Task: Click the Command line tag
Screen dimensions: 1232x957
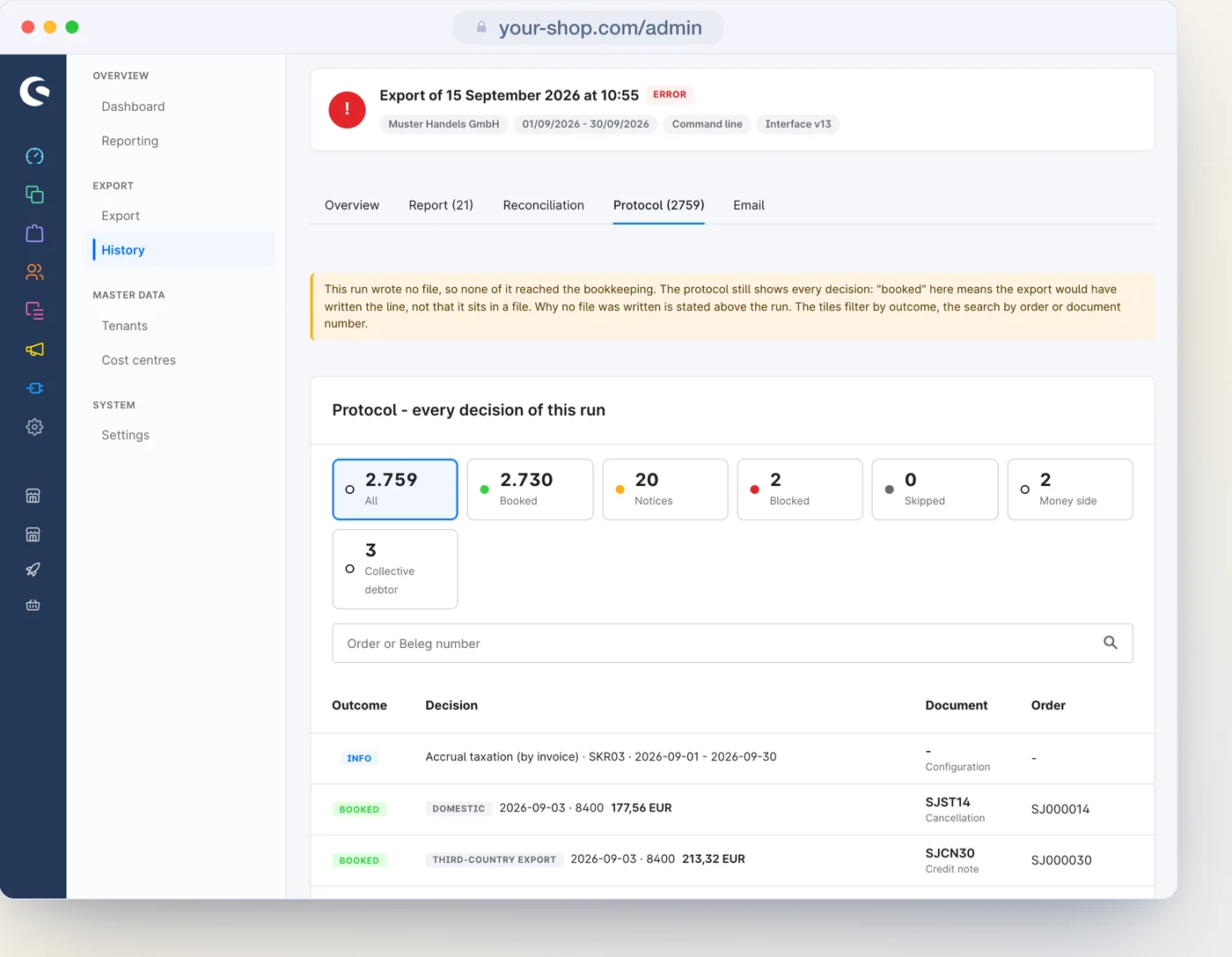Action: [x=707, y=124]
